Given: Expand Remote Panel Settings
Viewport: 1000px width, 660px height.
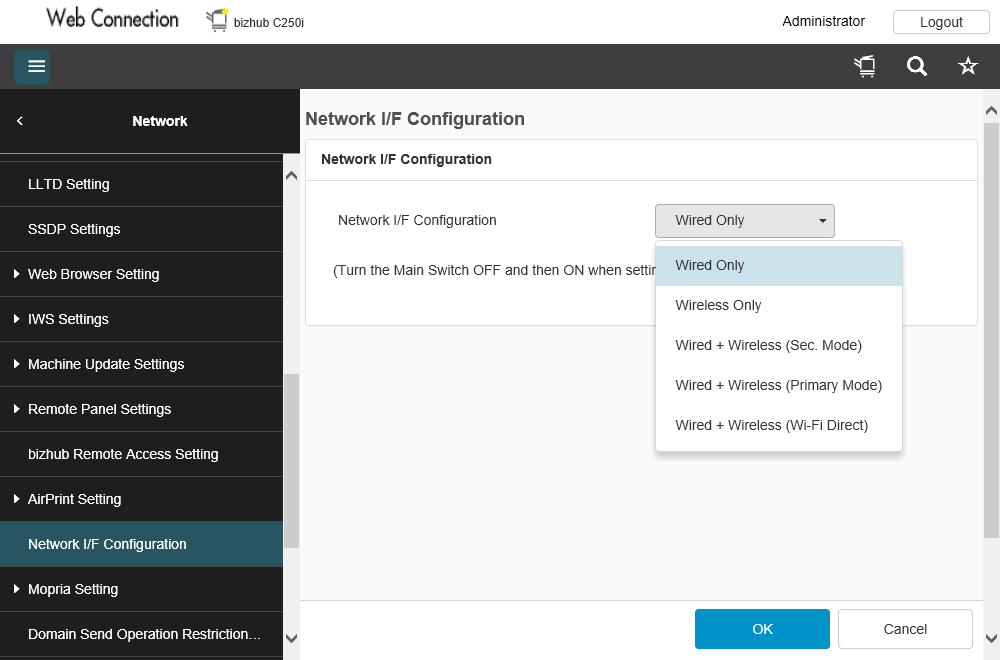Looking at the screenshot, I should coord(99,409).
